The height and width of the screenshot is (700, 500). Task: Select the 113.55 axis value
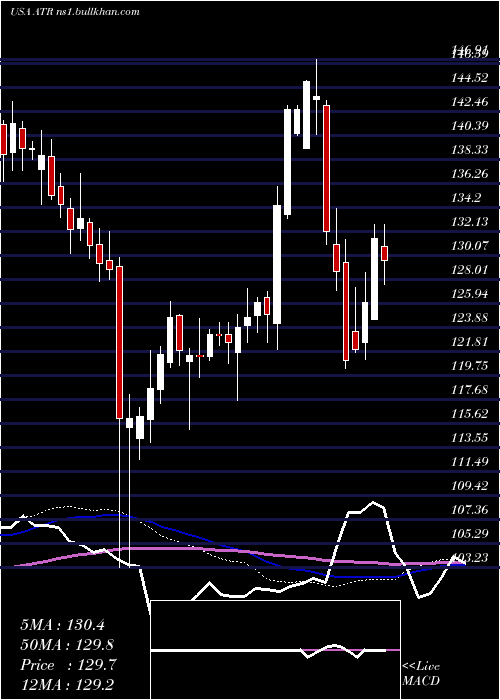[470, 438]
